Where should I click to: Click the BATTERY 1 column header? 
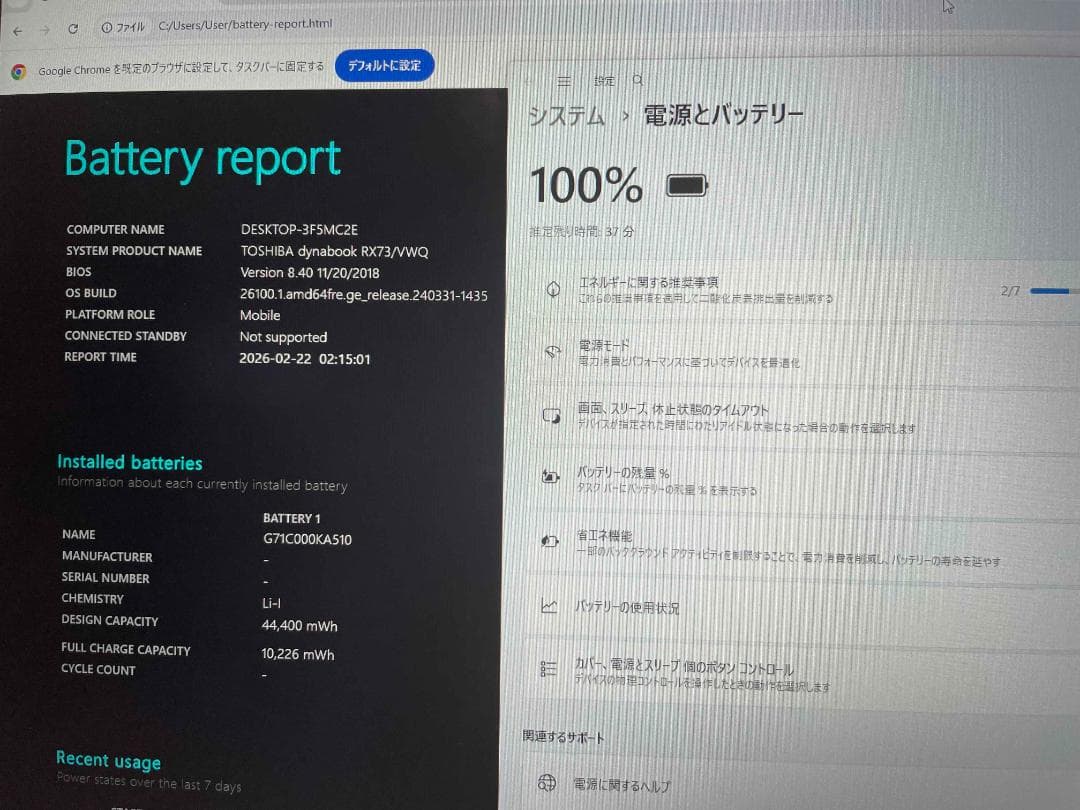pos(291,519)
